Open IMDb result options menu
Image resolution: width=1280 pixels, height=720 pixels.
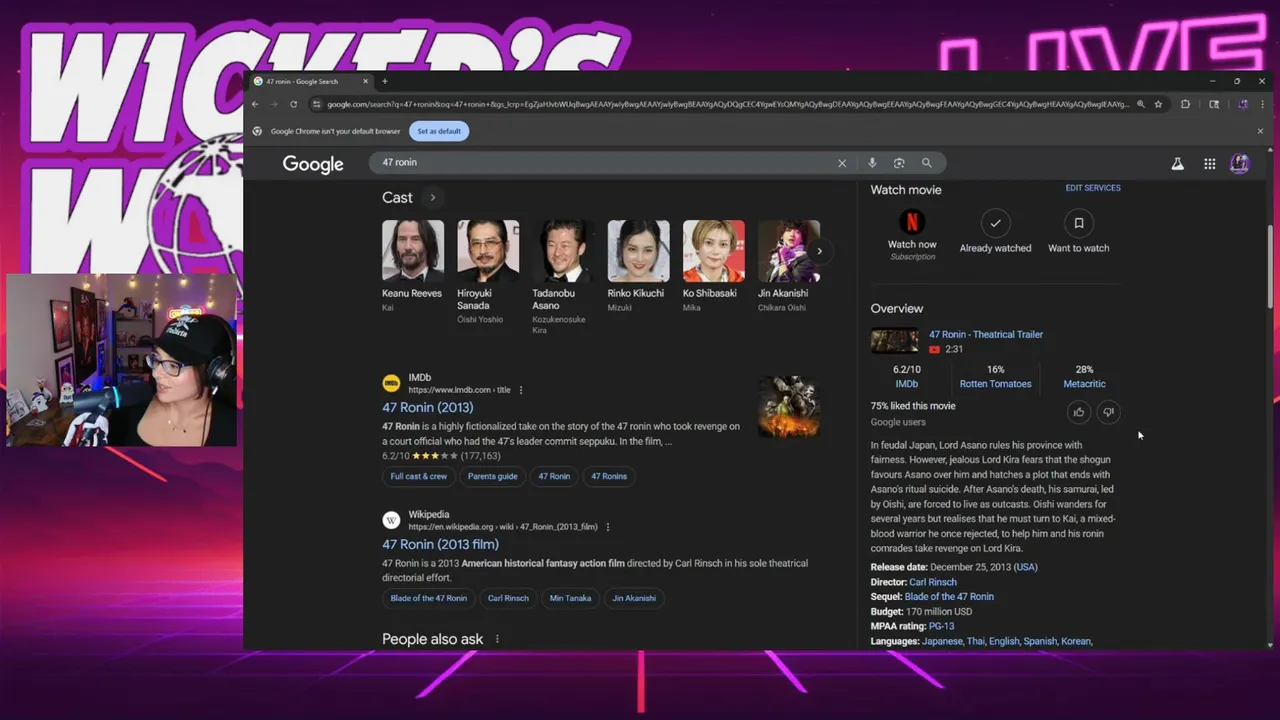click(521, 390)
